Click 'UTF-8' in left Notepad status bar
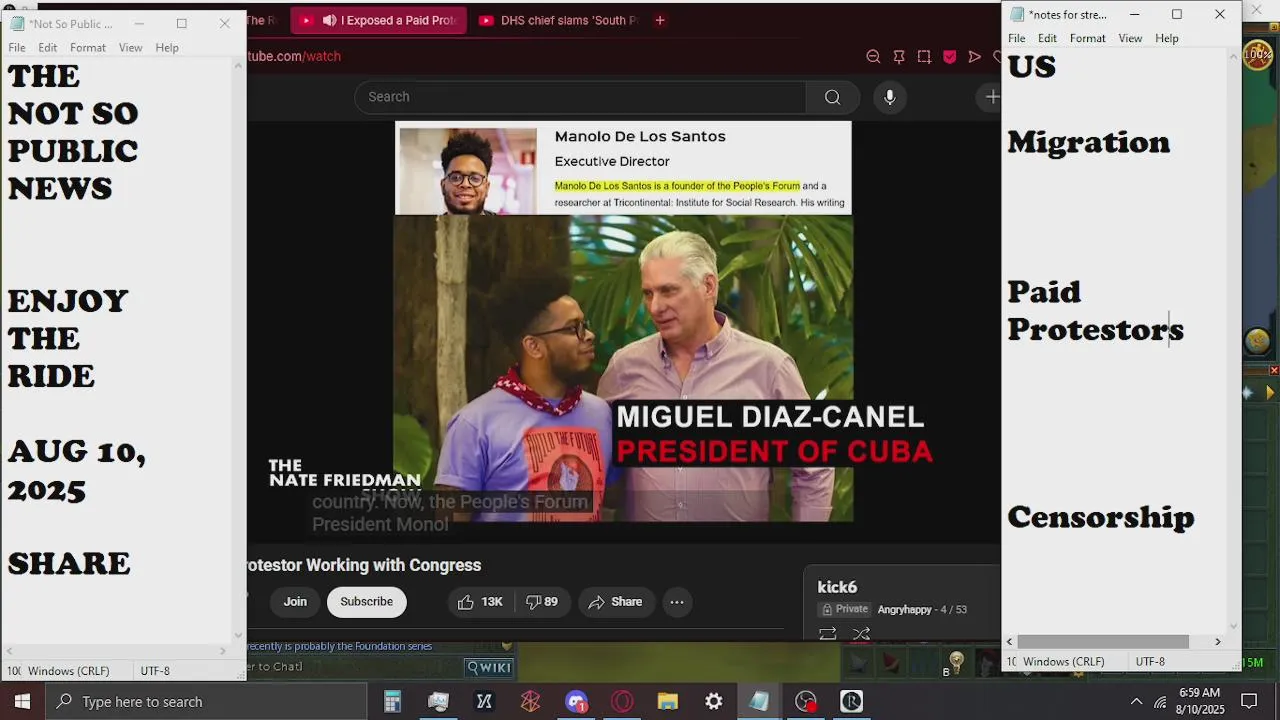The image size is (1280, 720). click(x=155, y=671)
